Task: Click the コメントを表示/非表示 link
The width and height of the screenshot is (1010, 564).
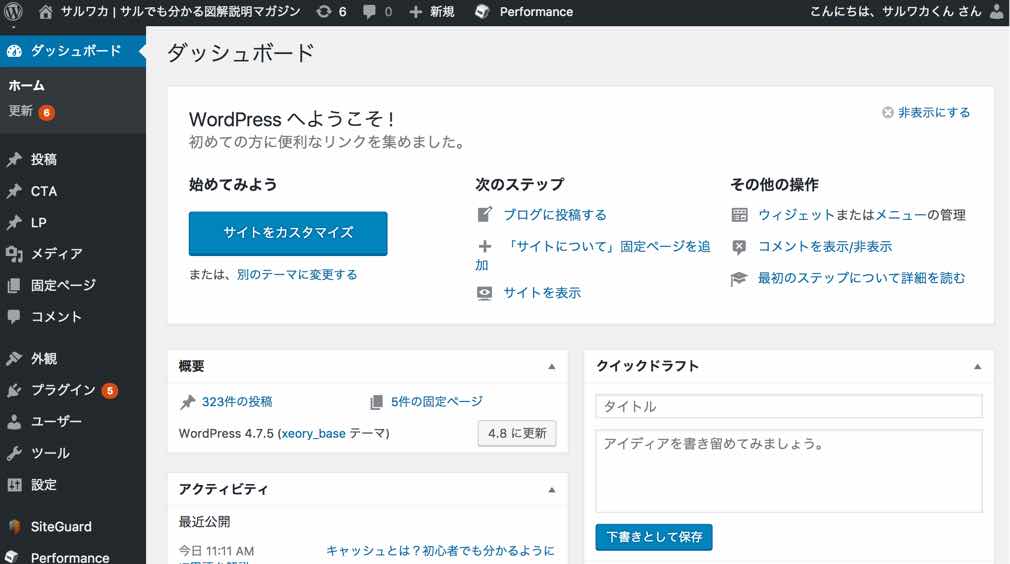Action: pyautogui.click(x=824, y=247)
